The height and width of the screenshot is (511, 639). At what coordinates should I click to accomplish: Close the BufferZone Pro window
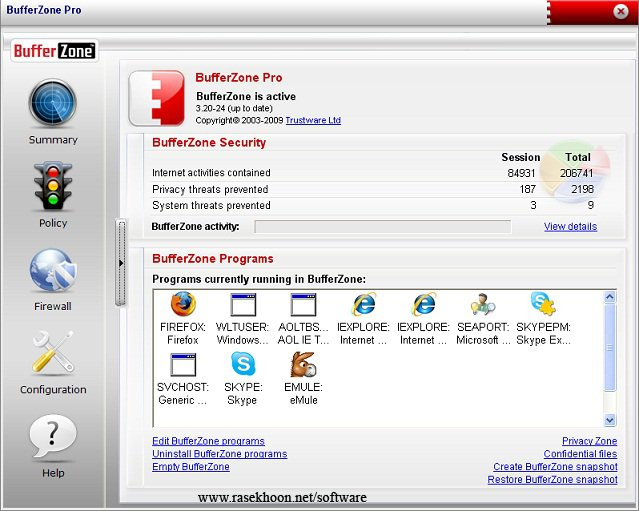(621, 11)
